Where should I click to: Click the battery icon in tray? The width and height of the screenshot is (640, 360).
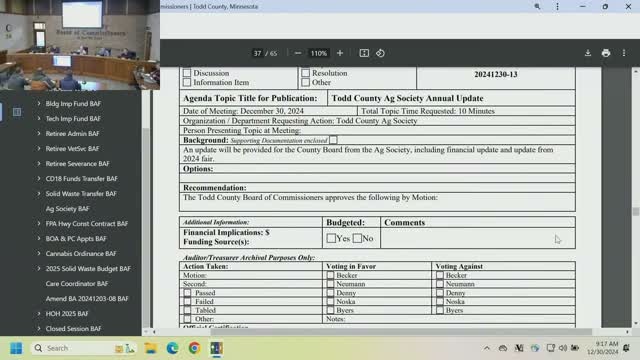(575, 348)
